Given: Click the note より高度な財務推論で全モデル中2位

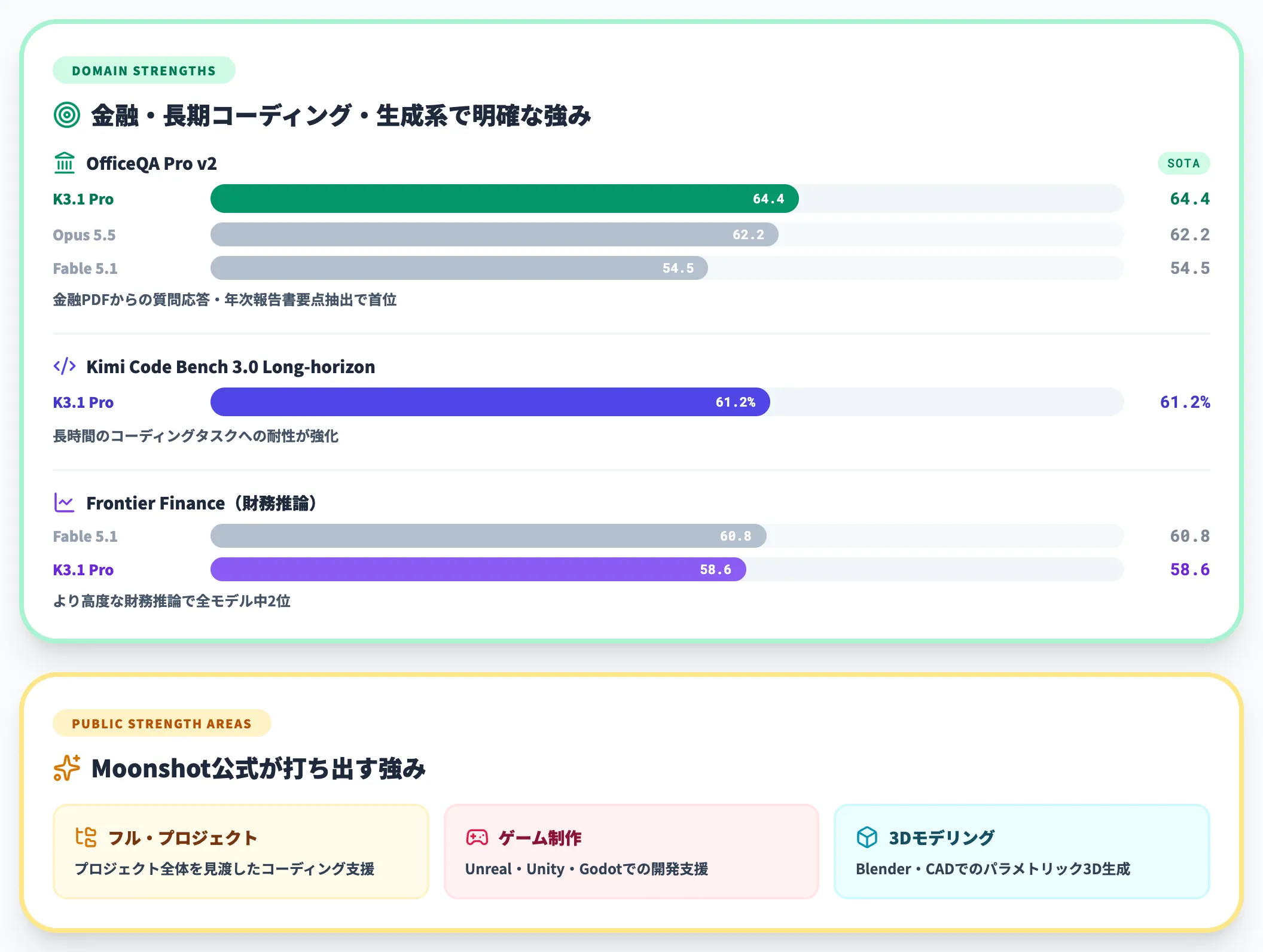Looking at the screenshot, I should coord(172,601).
